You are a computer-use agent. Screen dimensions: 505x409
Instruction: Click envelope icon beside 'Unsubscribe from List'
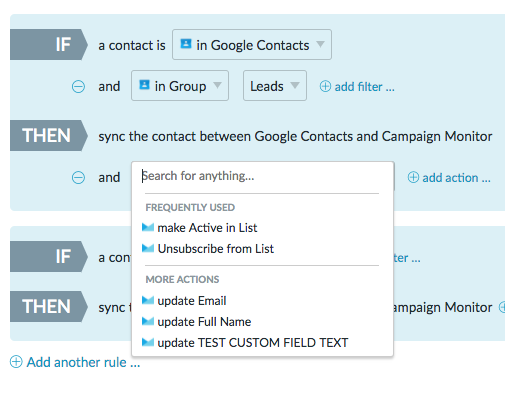pyautogui.click(x=148, y=248)
